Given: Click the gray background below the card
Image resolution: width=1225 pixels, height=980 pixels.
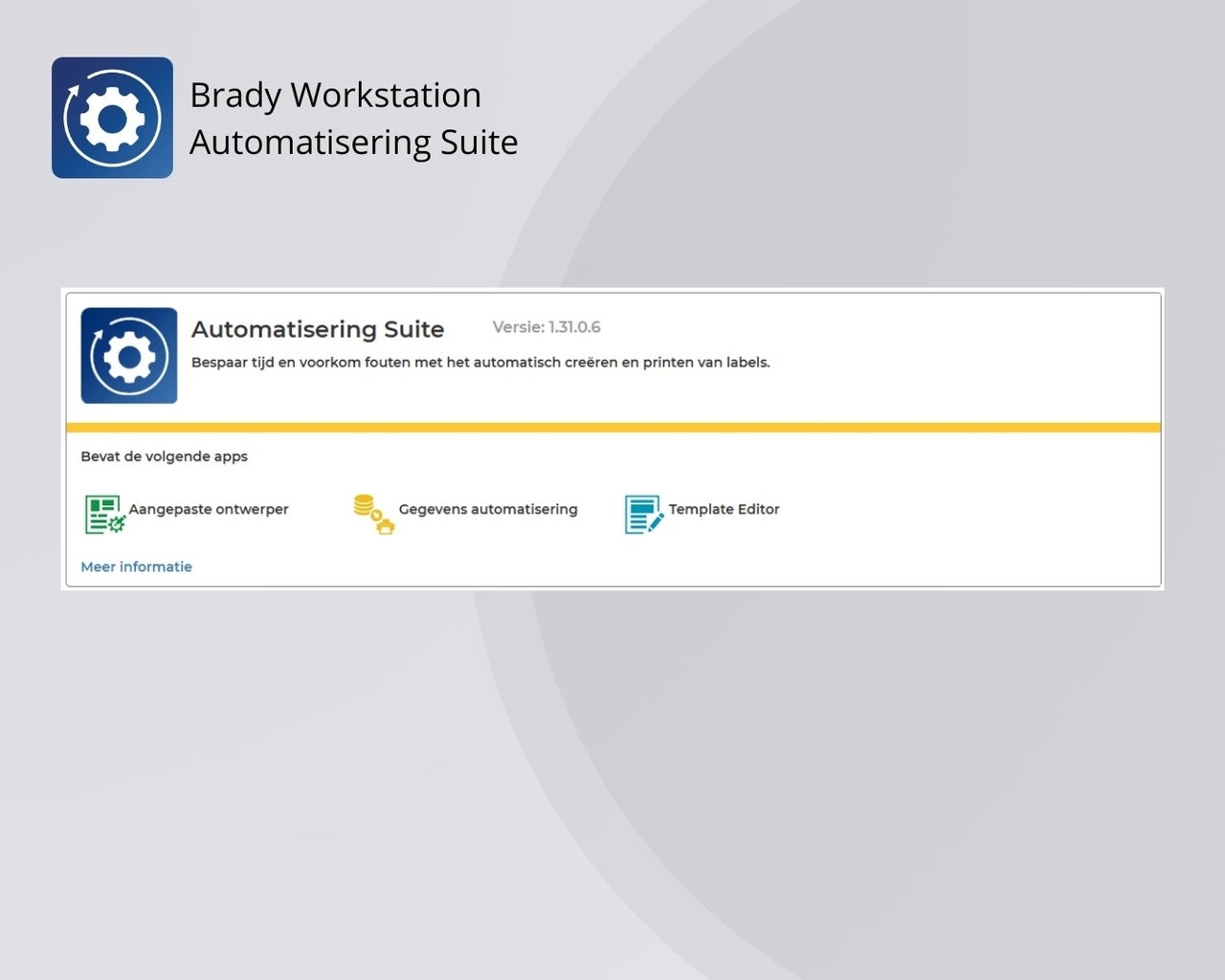Looking at the screenshot, I should [612, 766].
